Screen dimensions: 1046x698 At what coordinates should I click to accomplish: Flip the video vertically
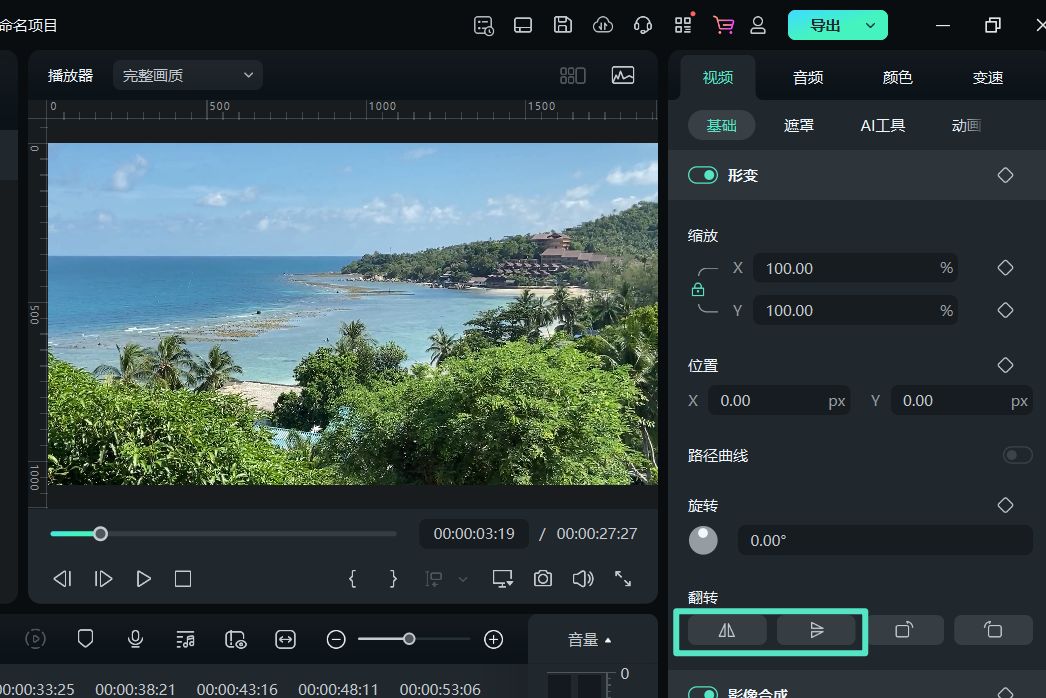pyautogui.click(x=816, y=629)
